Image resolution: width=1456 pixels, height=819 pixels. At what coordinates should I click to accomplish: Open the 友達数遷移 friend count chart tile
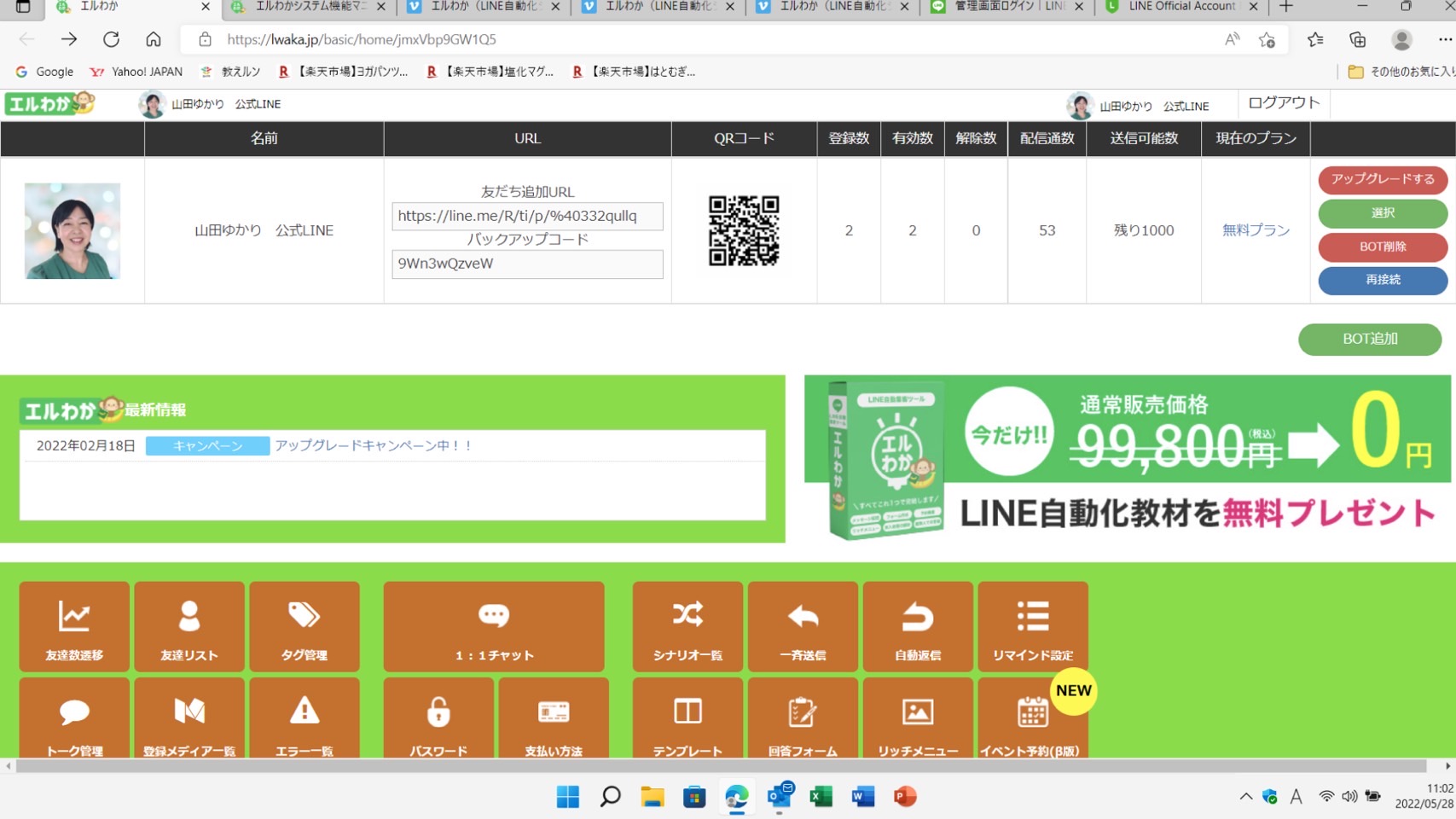(x=74, y=626)
